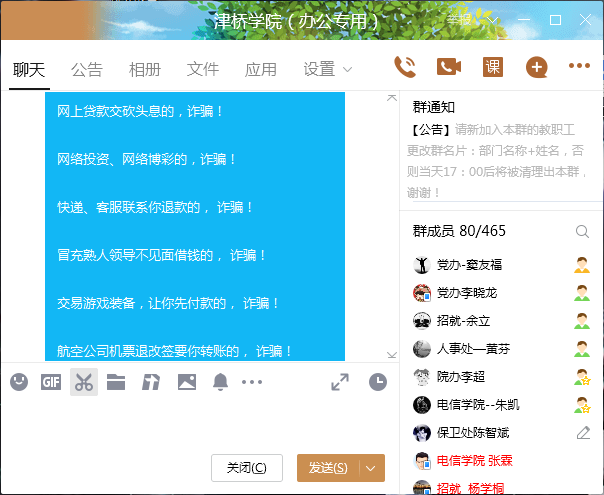Click message line 快递、客服联系你退款的
The width and height of the screenshot is (604, 495).
point(154,207)
